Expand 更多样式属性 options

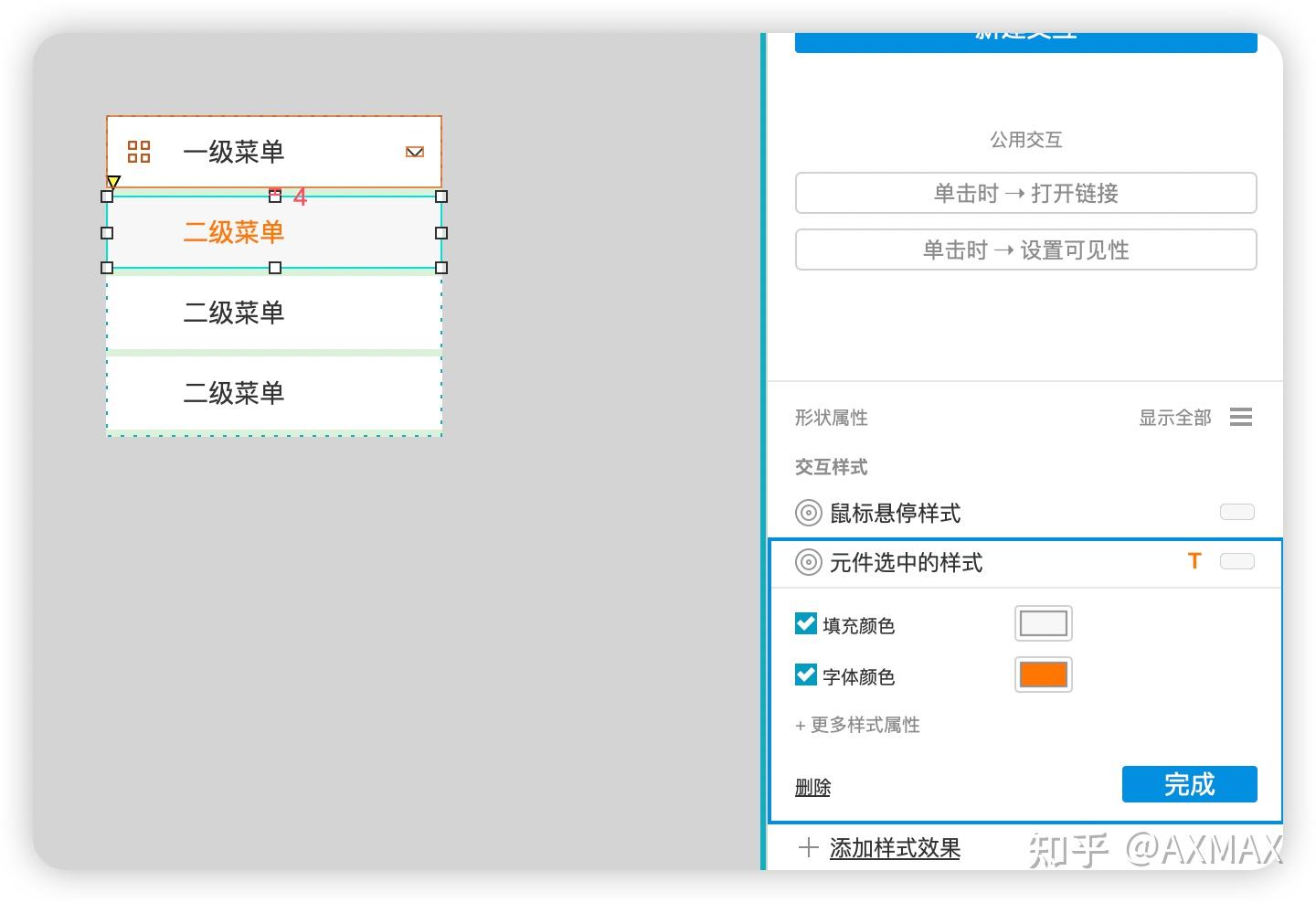tap(856, 725)
